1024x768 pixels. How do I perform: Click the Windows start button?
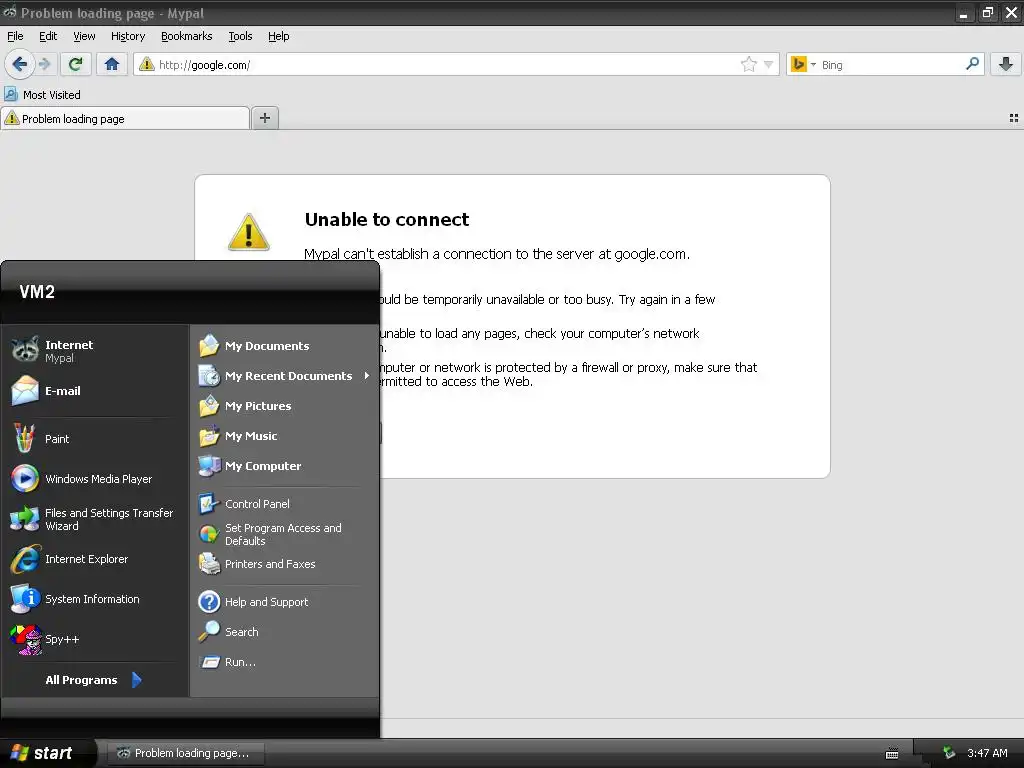tap(48, 753)
